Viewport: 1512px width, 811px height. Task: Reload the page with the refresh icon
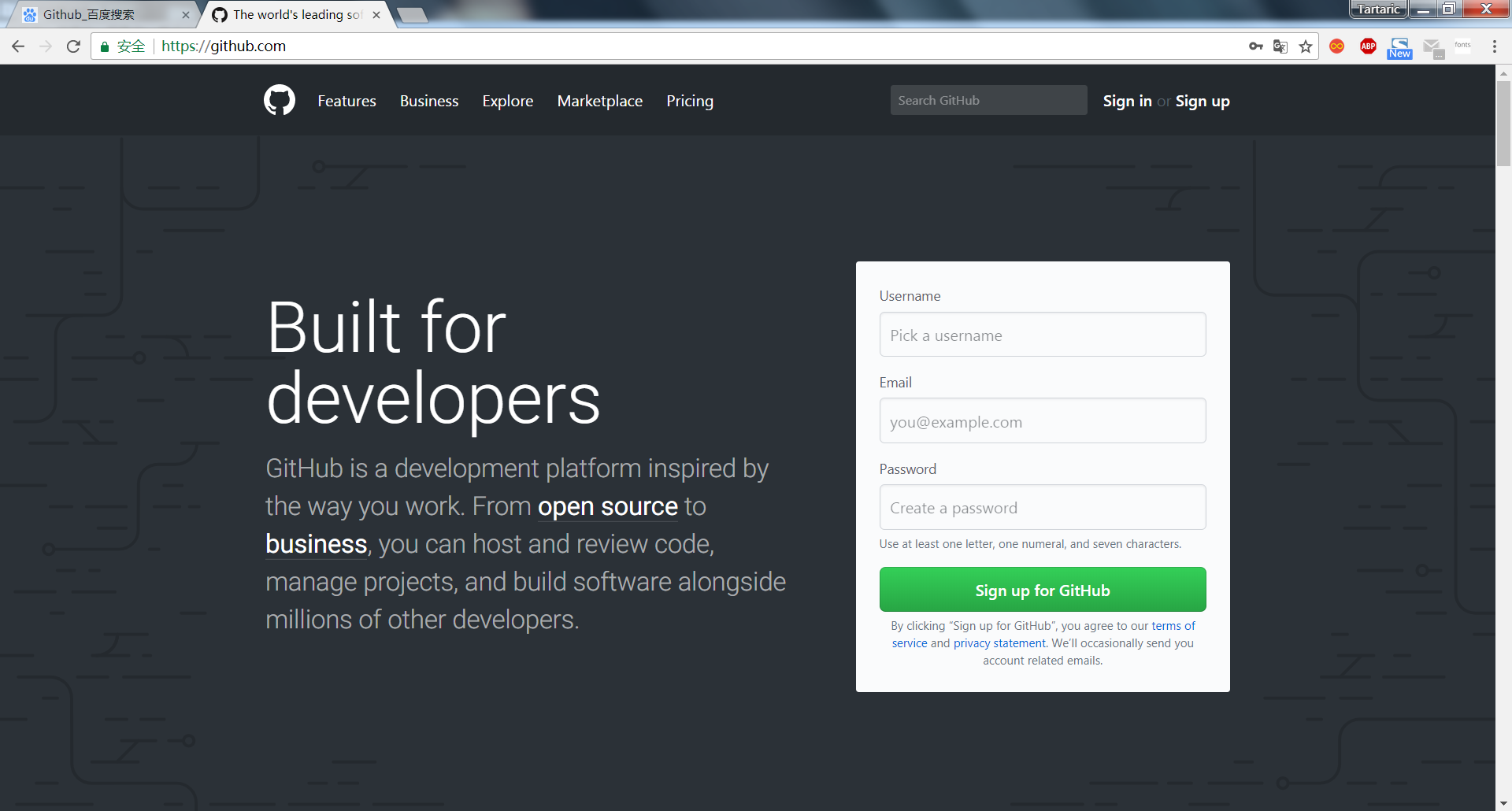coord(73,46)
